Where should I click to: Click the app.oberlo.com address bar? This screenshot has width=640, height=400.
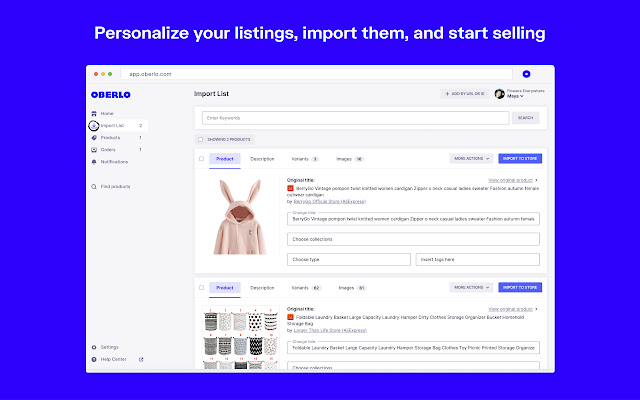click(316, 74)
